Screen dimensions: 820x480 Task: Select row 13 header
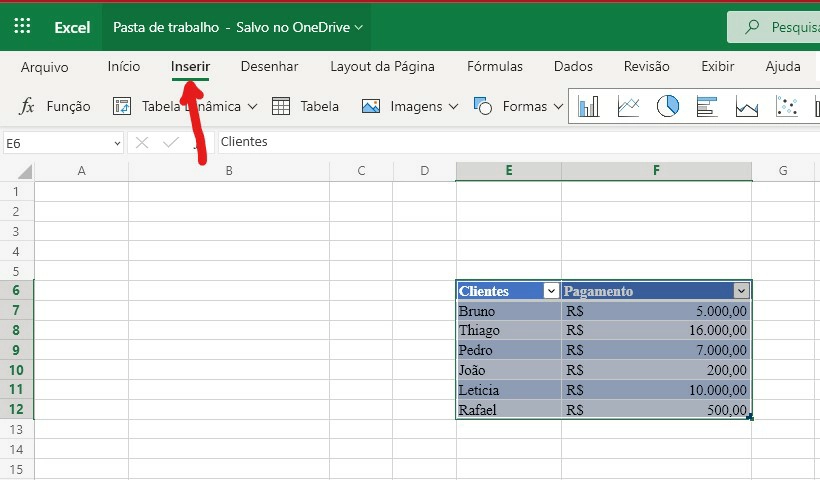16,429
